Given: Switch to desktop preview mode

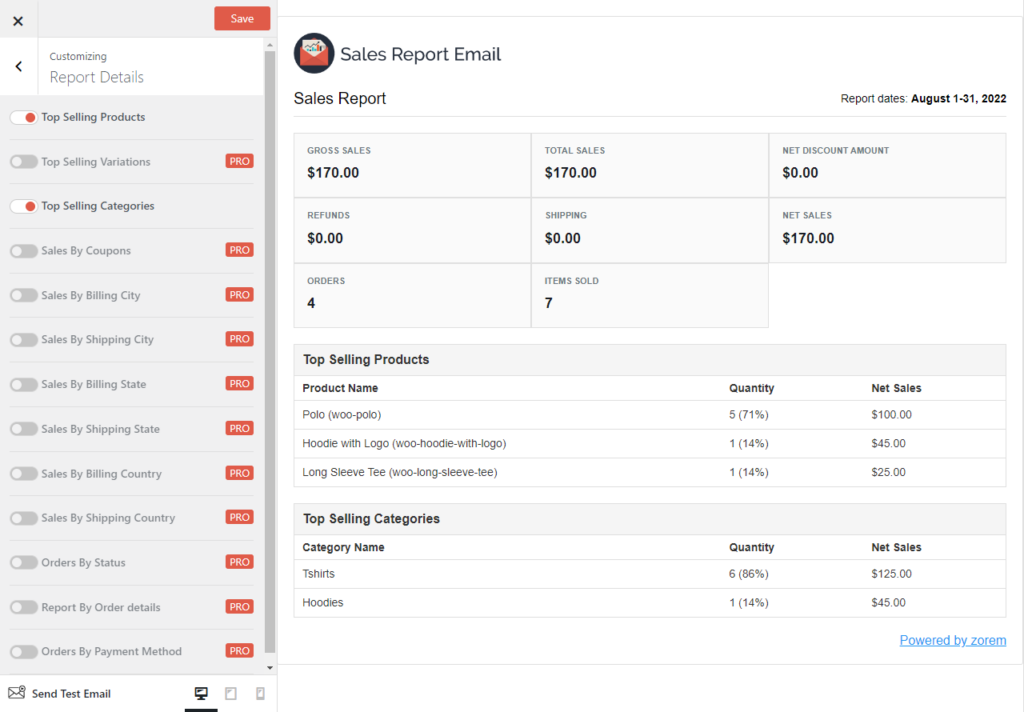Looking at the screenshot, I should click(201, 692).
